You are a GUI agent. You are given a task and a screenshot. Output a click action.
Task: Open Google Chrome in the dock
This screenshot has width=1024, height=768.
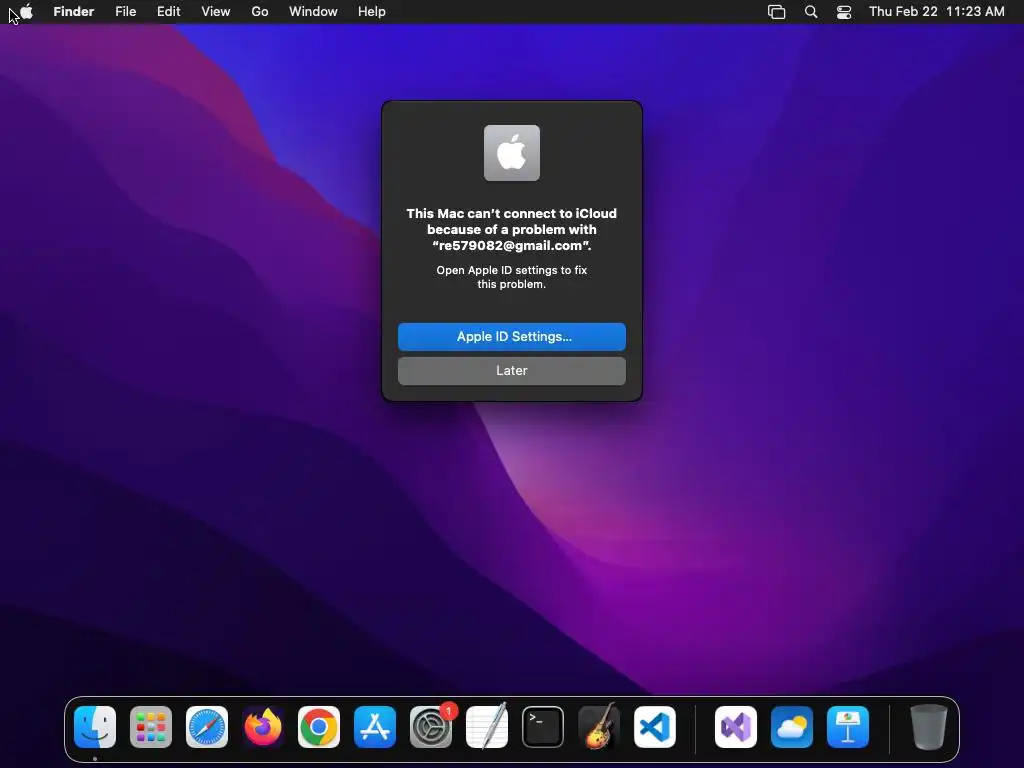[319, 727]
